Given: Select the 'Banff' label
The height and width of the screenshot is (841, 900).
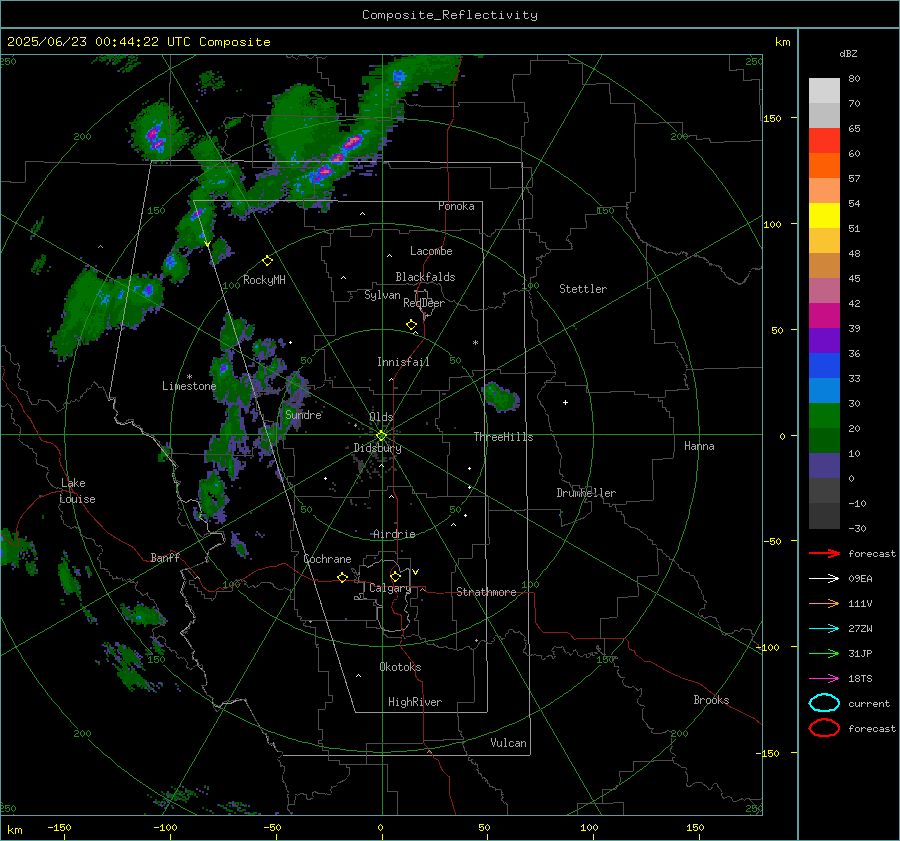Looking at the screenshot, I should (x=165, y=557).
